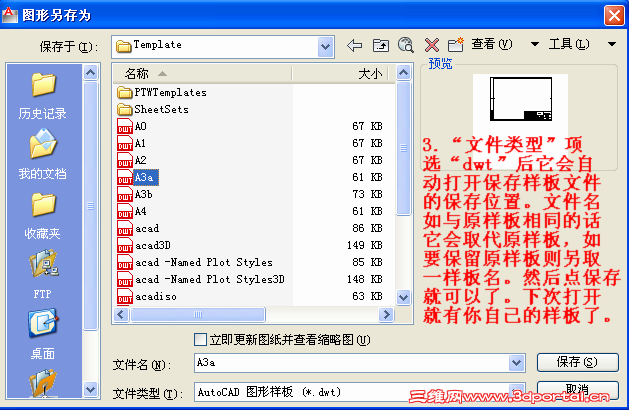The height and width of the screenshot is (410, 629).
Task: Create a new folder icon
Action: pos(456,45)
